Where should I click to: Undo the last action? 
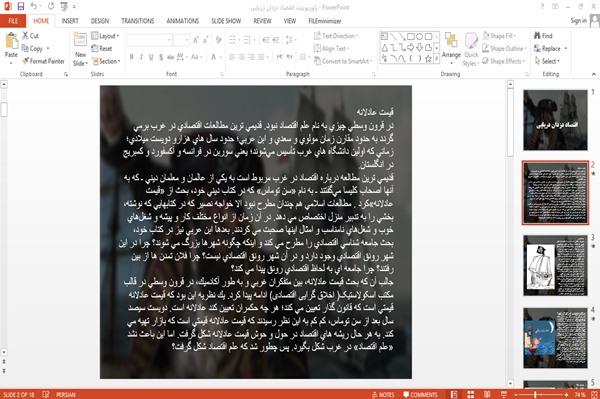pos(33,7)
